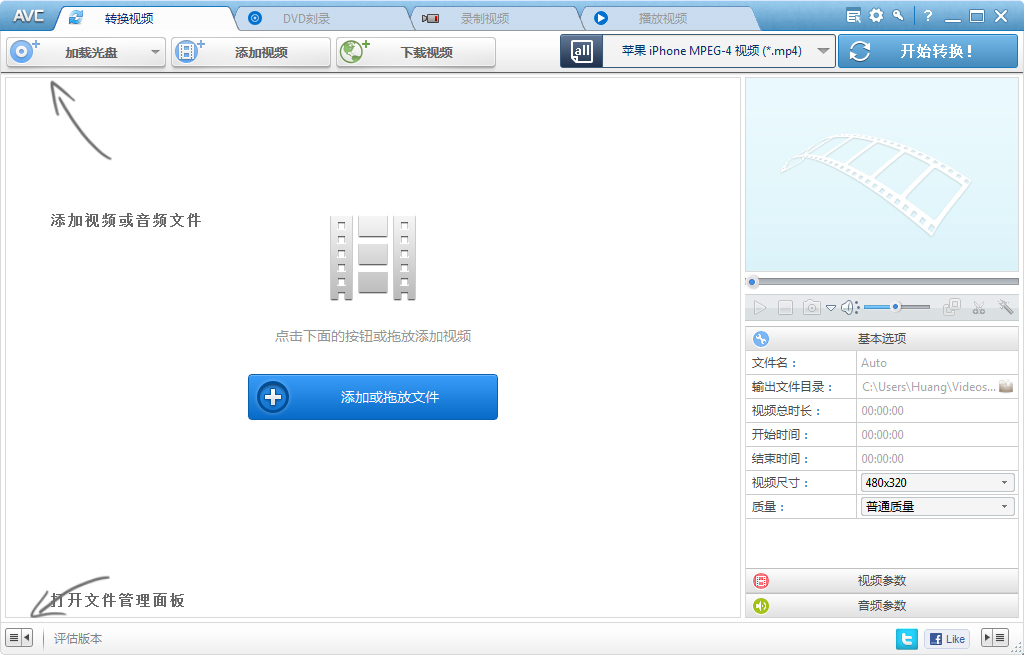Image resolution: width=1024 pixels, height=655 pixels.
Task: Open the 视频尺寸 480x320 dropdown
Action: tap(937, 483)
